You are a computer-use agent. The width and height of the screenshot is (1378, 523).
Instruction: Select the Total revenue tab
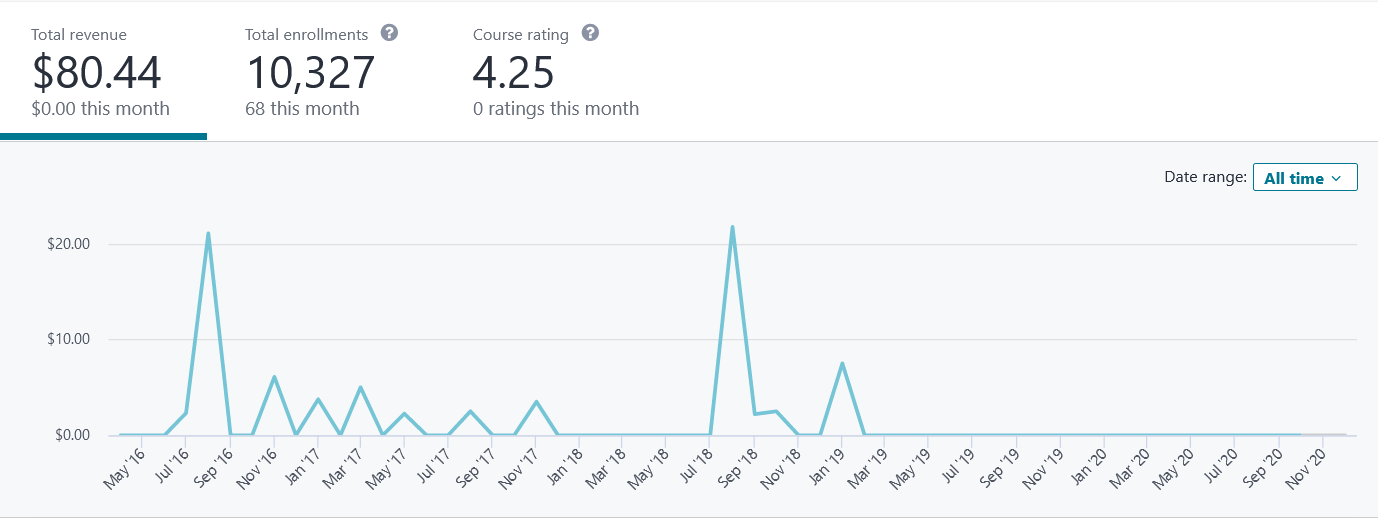pyautogui.click(x=104, y=71)
